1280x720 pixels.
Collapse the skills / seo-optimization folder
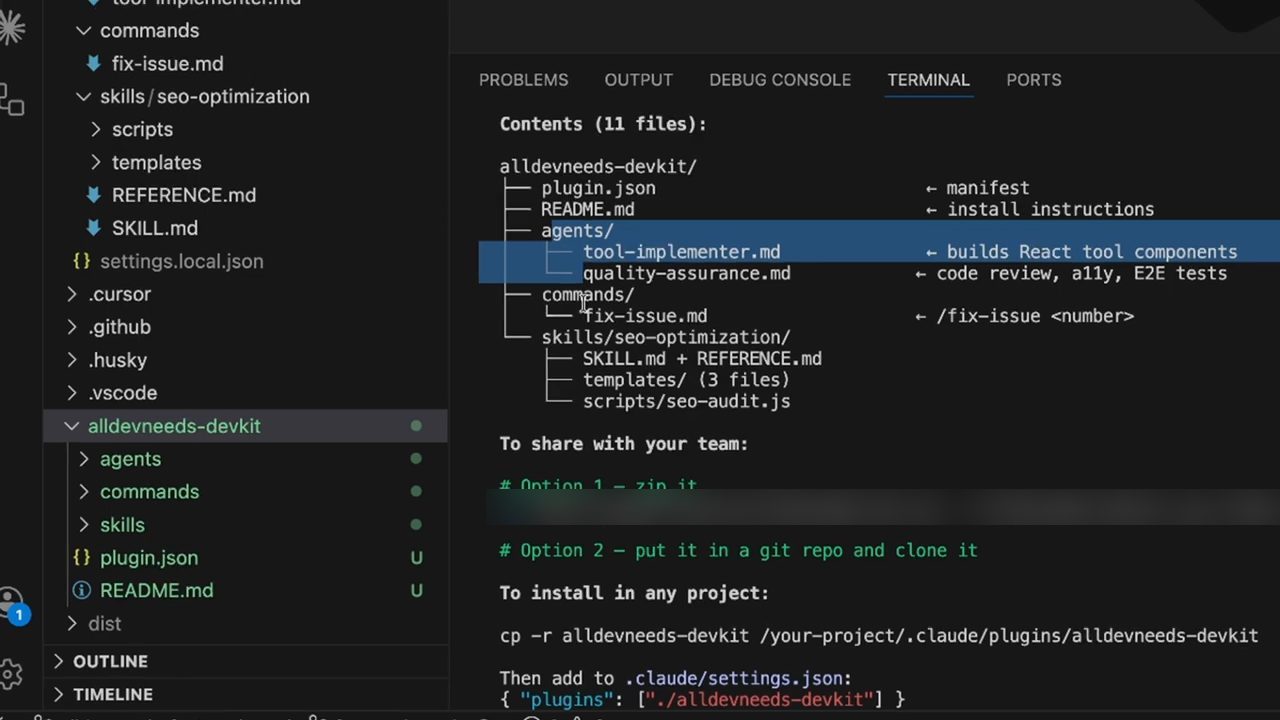click(84, 96)
